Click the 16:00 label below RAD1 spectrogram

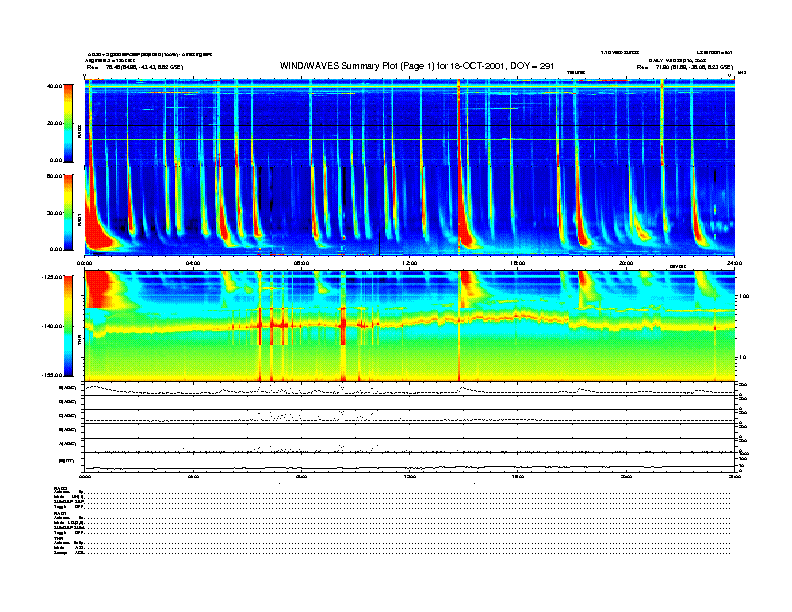[x=518, y=263]
